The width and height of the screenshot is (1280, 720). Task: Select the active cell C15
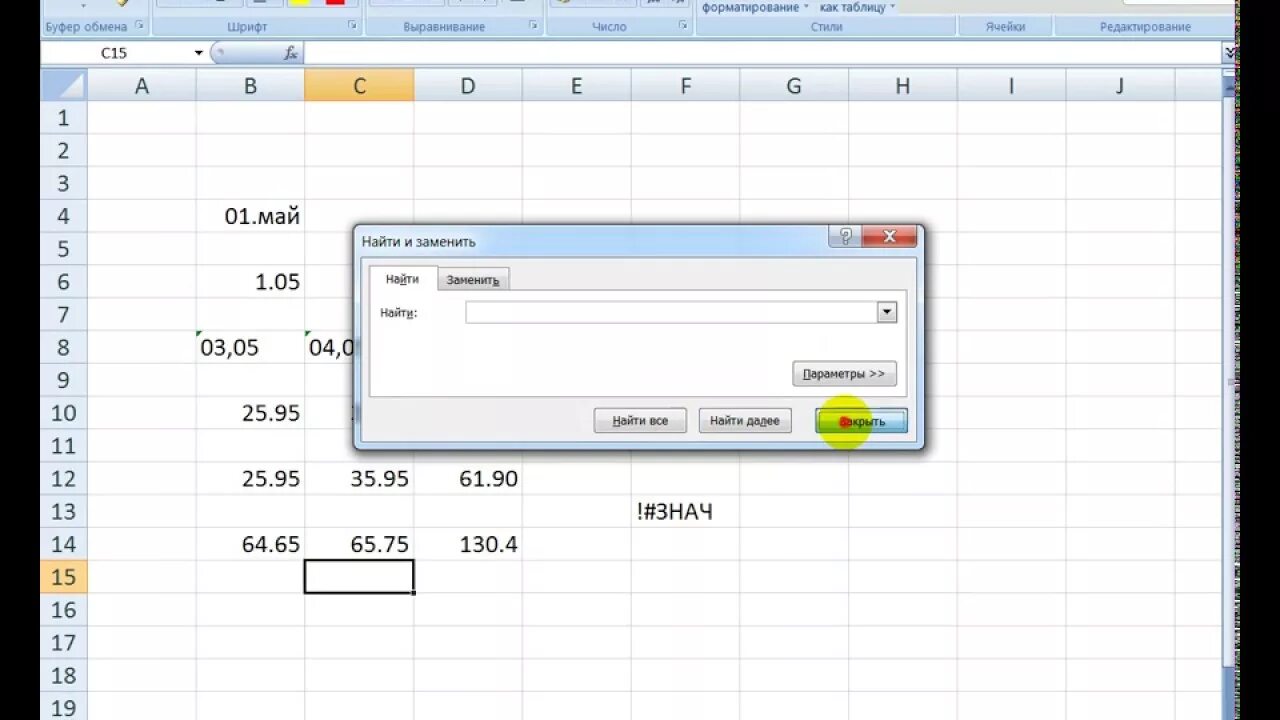click(x=359, y=577)
